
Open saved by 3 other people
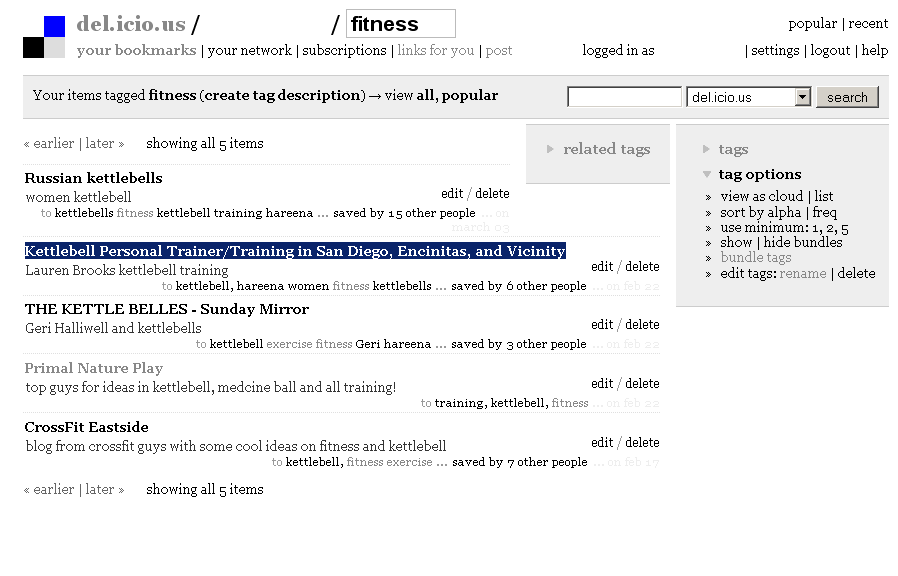[519, 344]
